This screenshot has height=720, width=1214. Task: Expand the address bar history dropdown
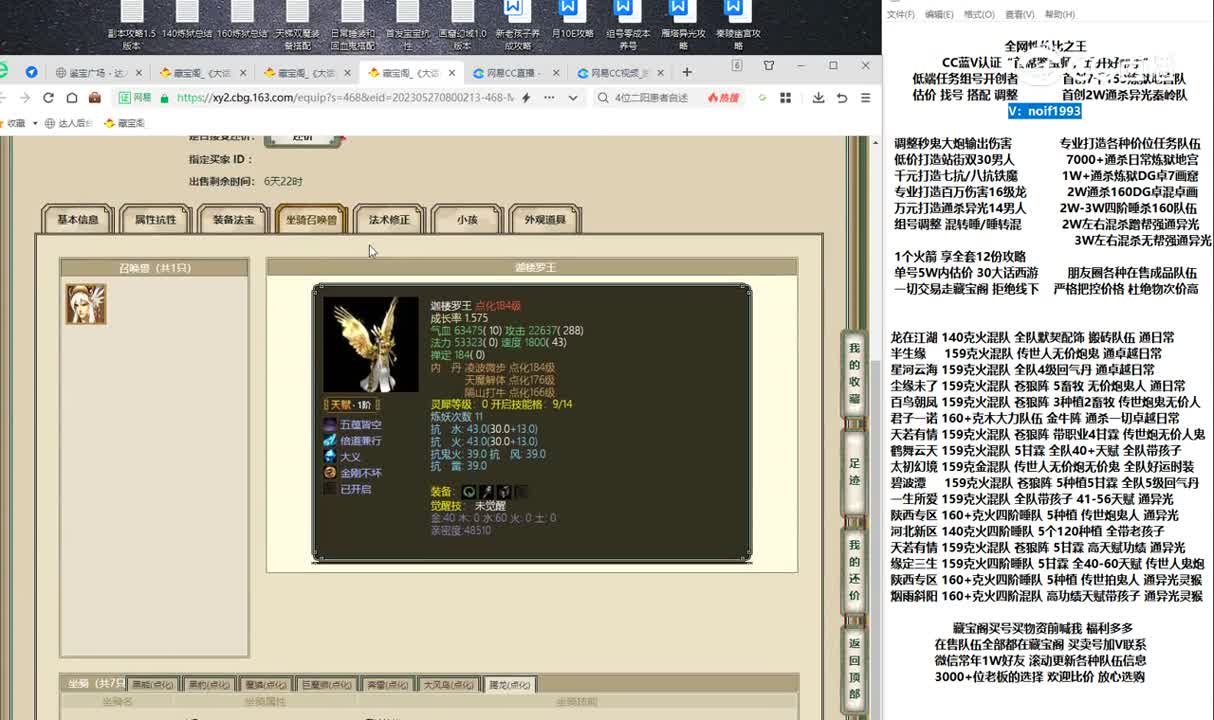574,97
